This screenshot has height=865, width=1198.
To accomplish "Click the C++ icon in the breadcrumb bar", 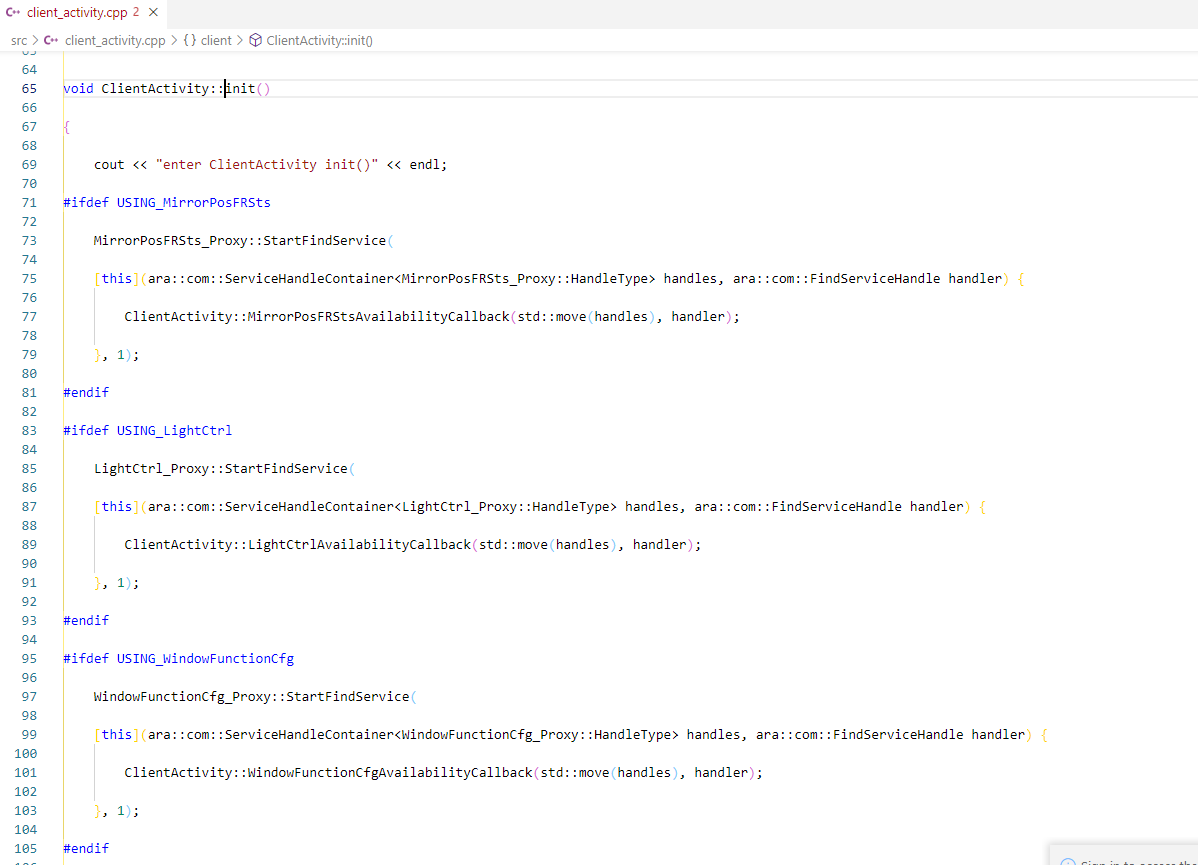I will coord(51,41).
